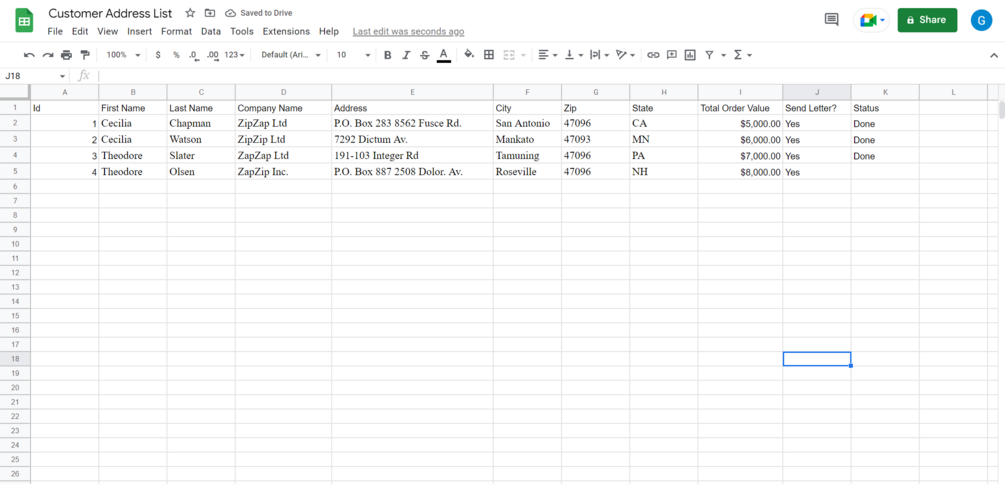Open text wrapping dropdown

point(599,55)
